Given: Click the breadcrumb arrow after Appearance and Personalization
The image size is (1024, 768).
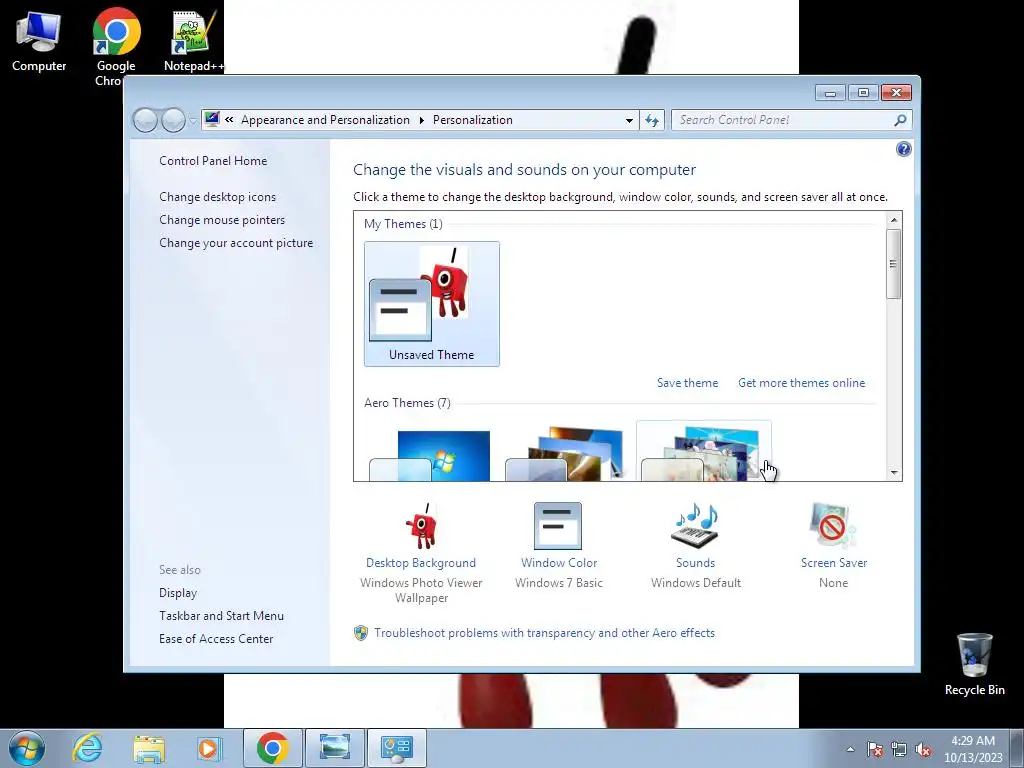Looking at the screenshot, I should [x=421, y=120].
